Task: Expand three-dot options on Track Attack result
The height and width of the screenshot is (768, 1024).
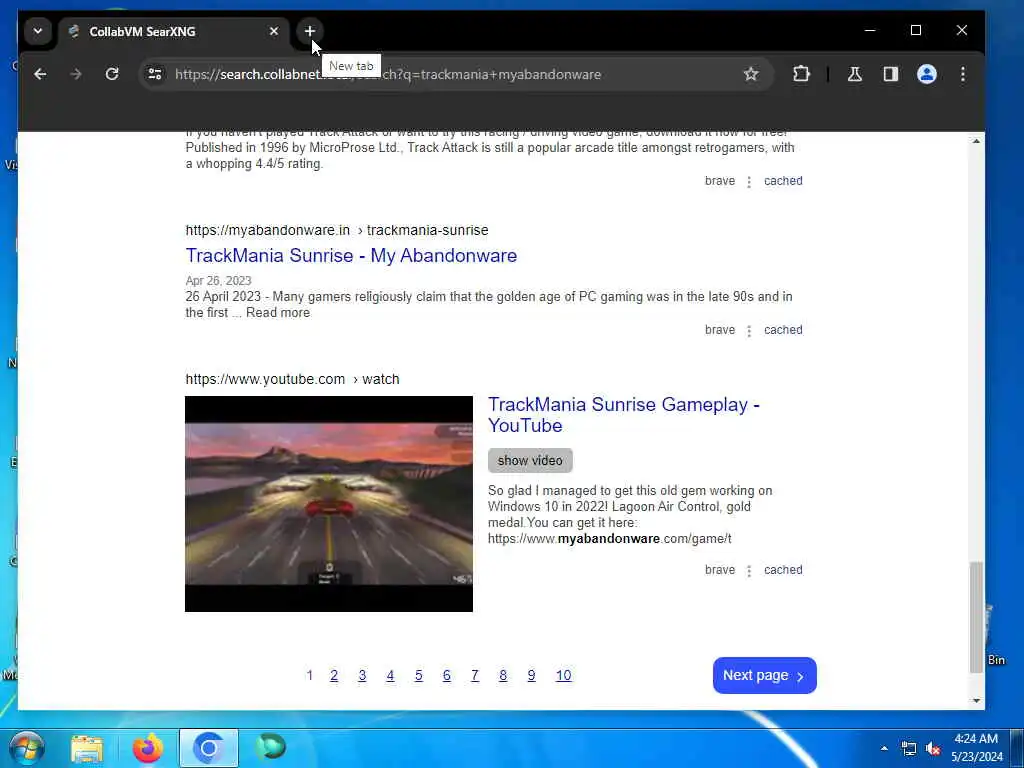Action: click(749, 182)
